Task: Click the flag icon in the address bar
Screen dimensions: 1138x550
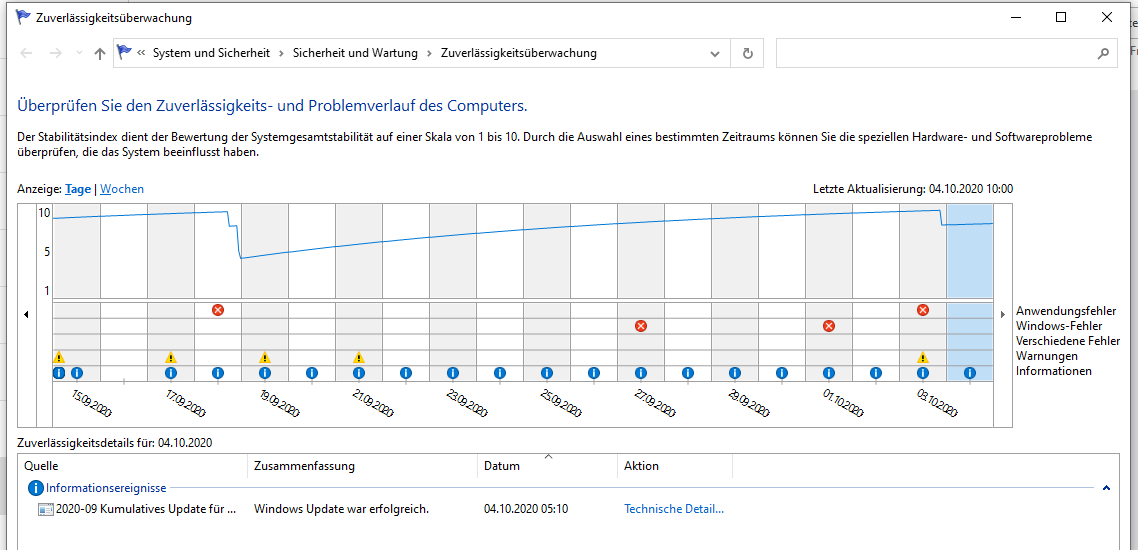Action: (x=124, y=52)
